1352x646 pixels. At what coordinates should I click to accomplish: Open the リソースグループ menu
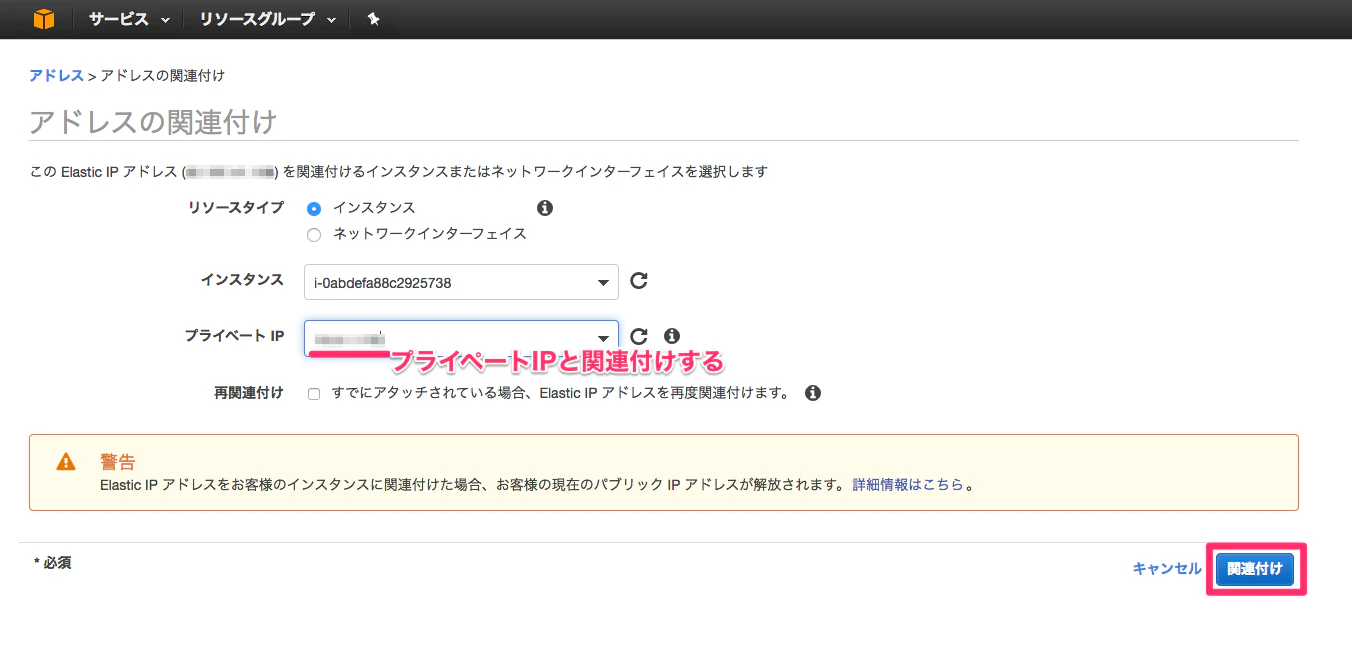(x=267, y=19)
